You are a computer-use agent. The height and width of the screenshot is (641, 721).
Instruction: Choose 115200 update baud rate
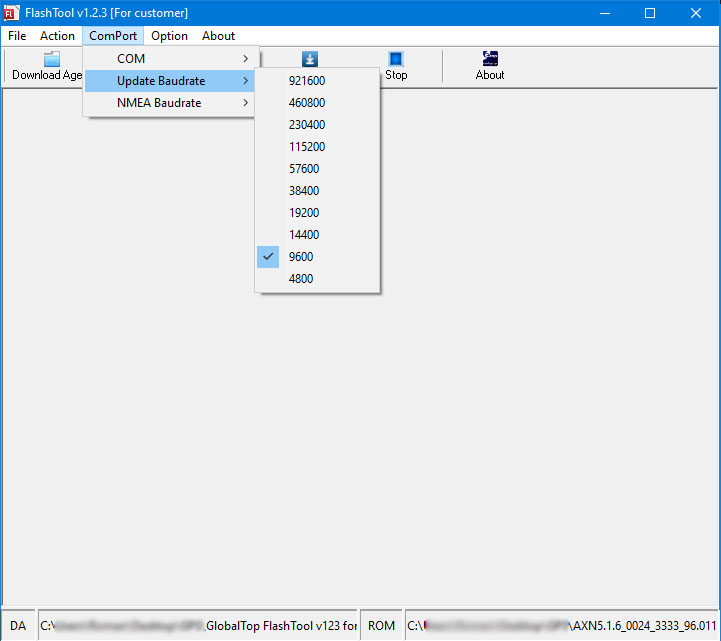(x=307, y=147)
